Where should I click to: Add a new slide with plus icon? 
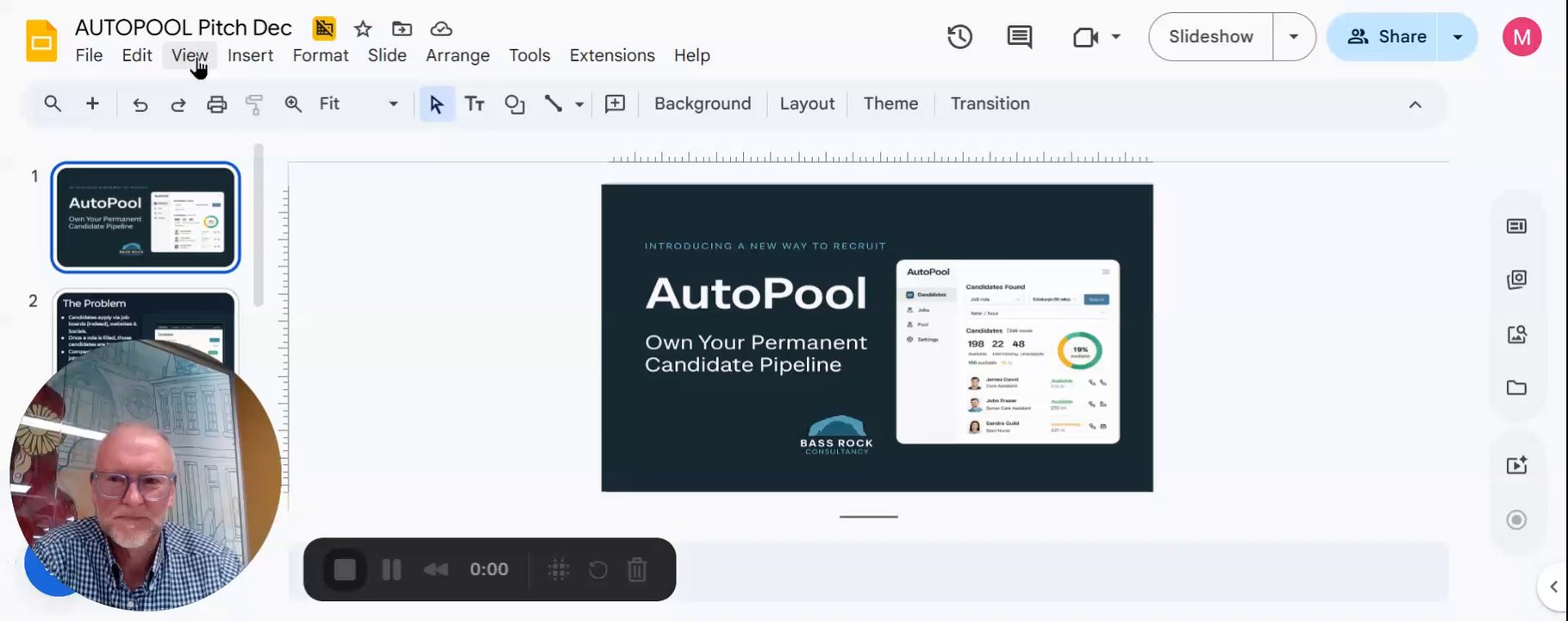92,103
